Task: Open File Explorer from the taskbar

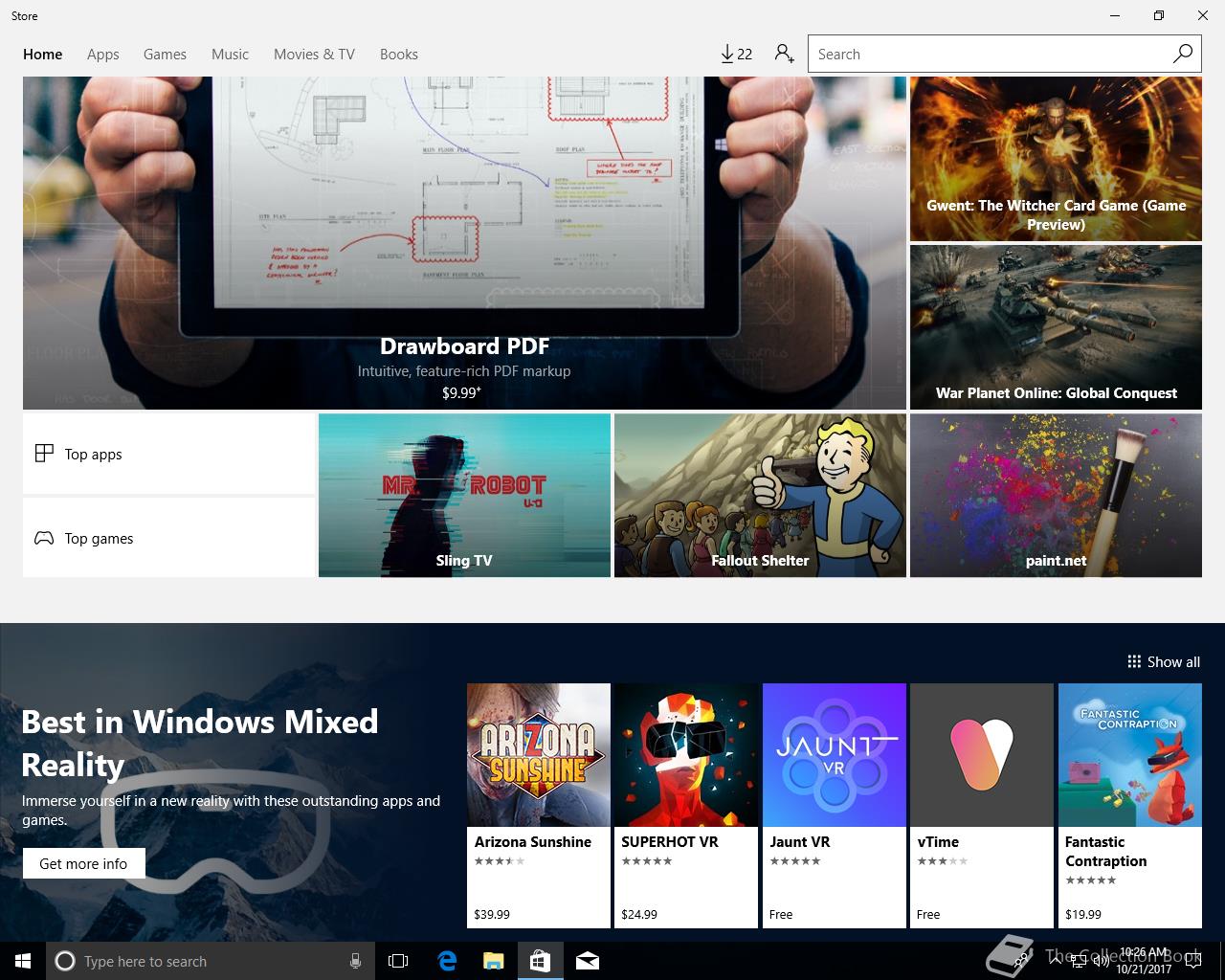Action: (493, 961)
